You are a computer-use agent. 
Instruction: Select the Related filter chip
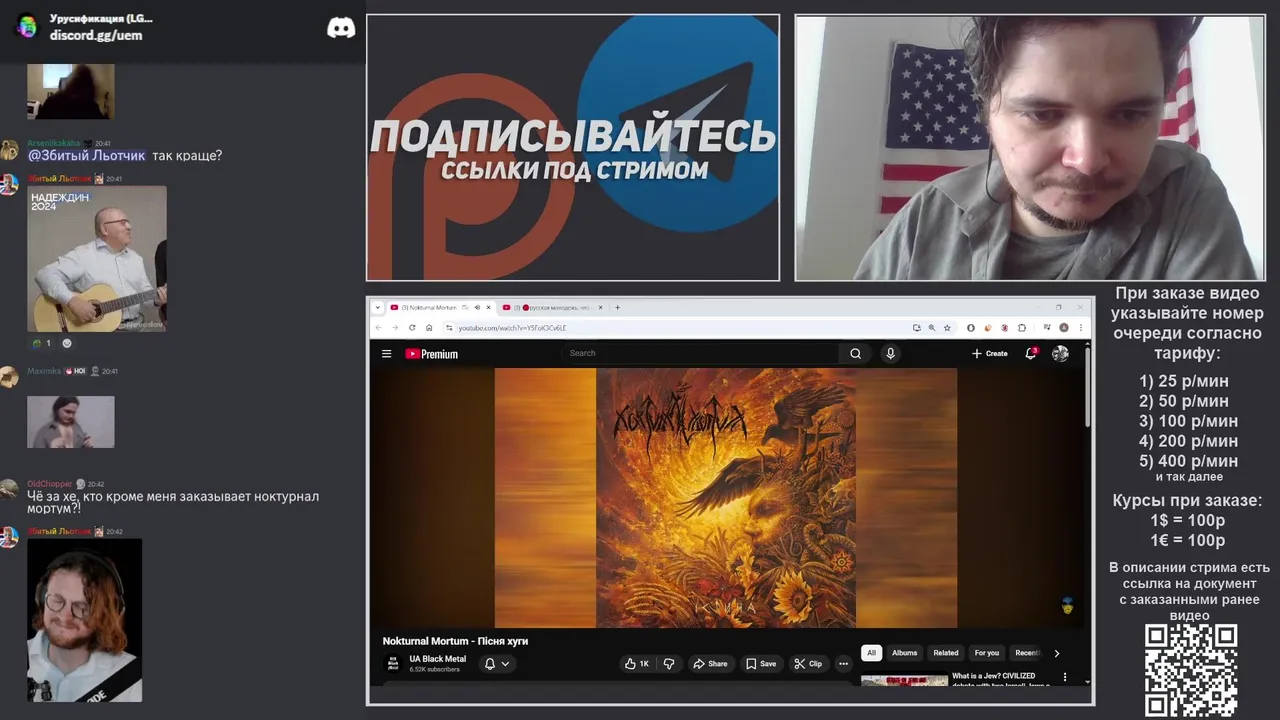[x=946, y=653]
